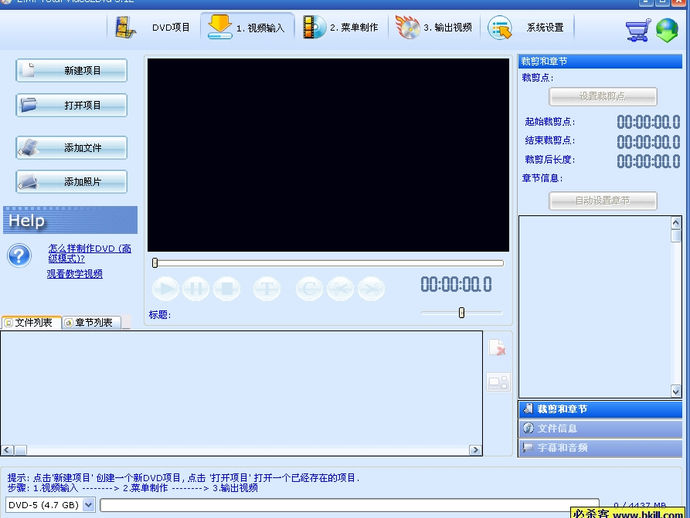Click the 结束裁剪点 time value
This screenshot has width=690, height=518.
648,141
